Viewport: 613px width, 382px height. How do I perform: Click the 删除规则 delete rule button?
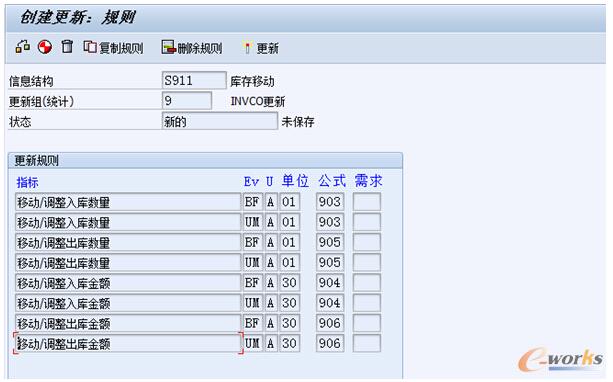[x=192, y=48]
